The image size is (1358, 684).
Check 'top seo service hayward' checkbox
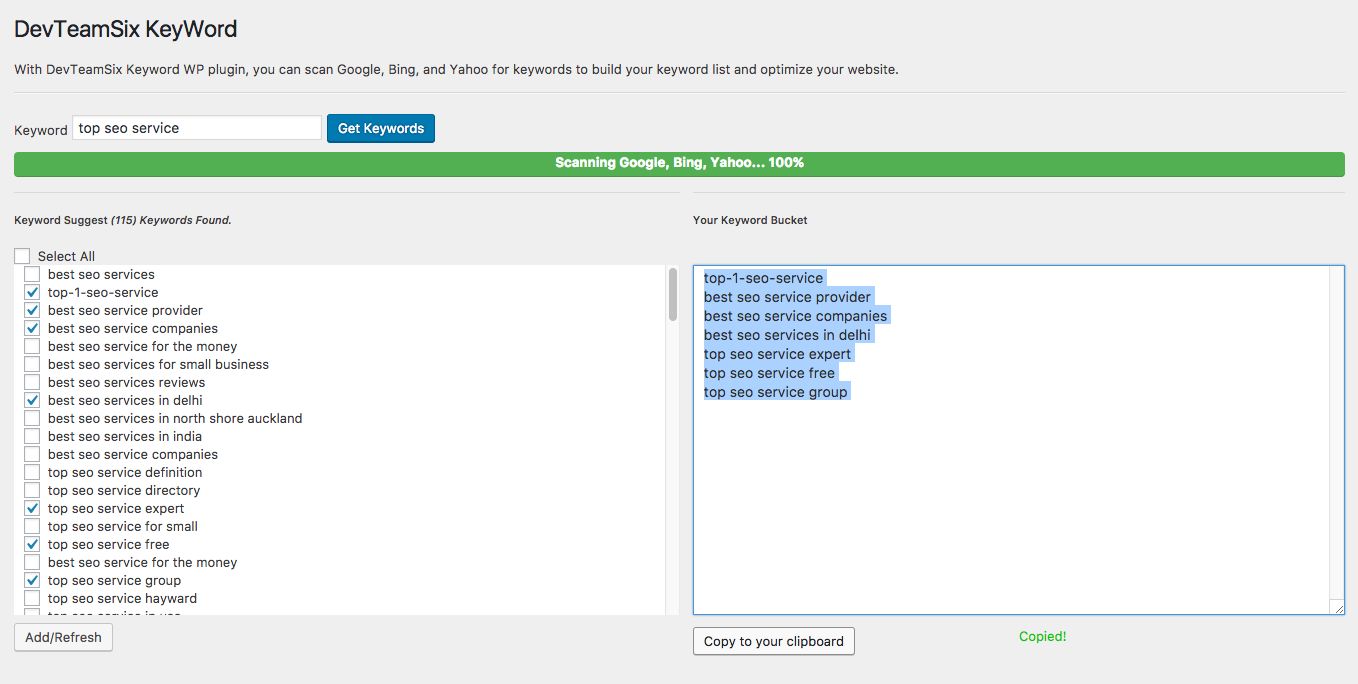32,598
